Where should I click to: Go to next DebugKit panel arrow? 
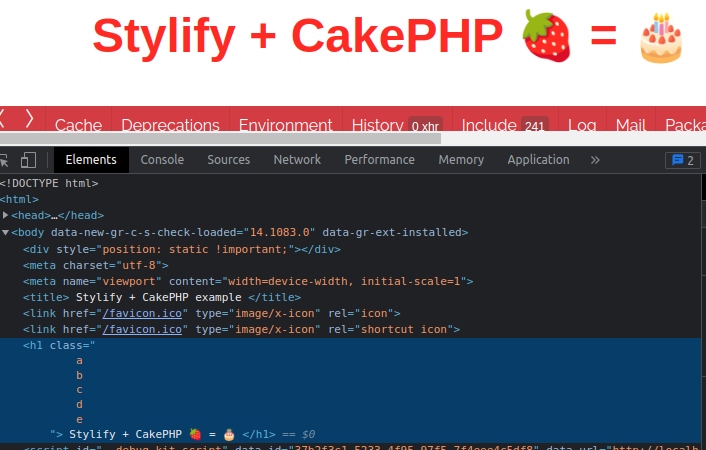coord(29,118)
